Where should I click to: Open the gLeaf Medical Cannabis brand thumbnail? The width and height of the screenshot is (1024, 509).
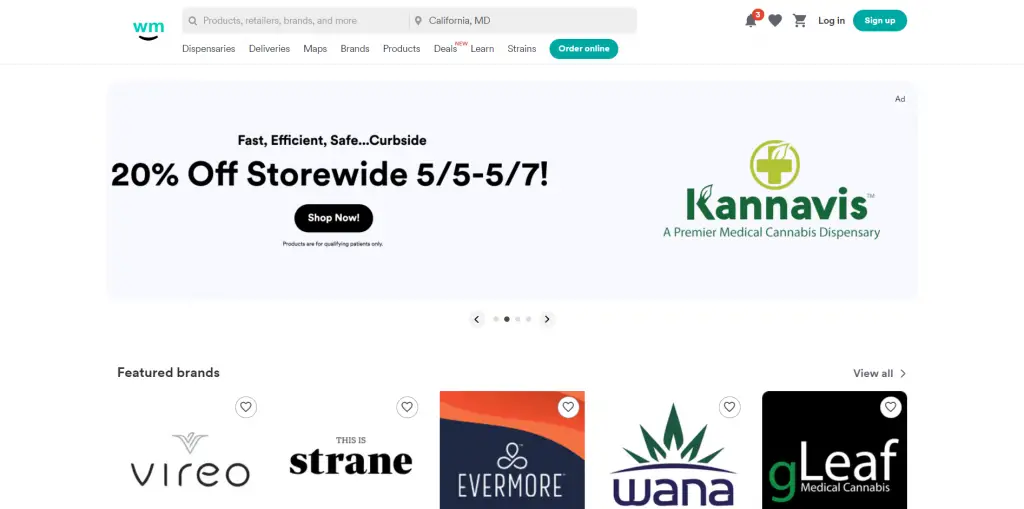pos(835,450)
